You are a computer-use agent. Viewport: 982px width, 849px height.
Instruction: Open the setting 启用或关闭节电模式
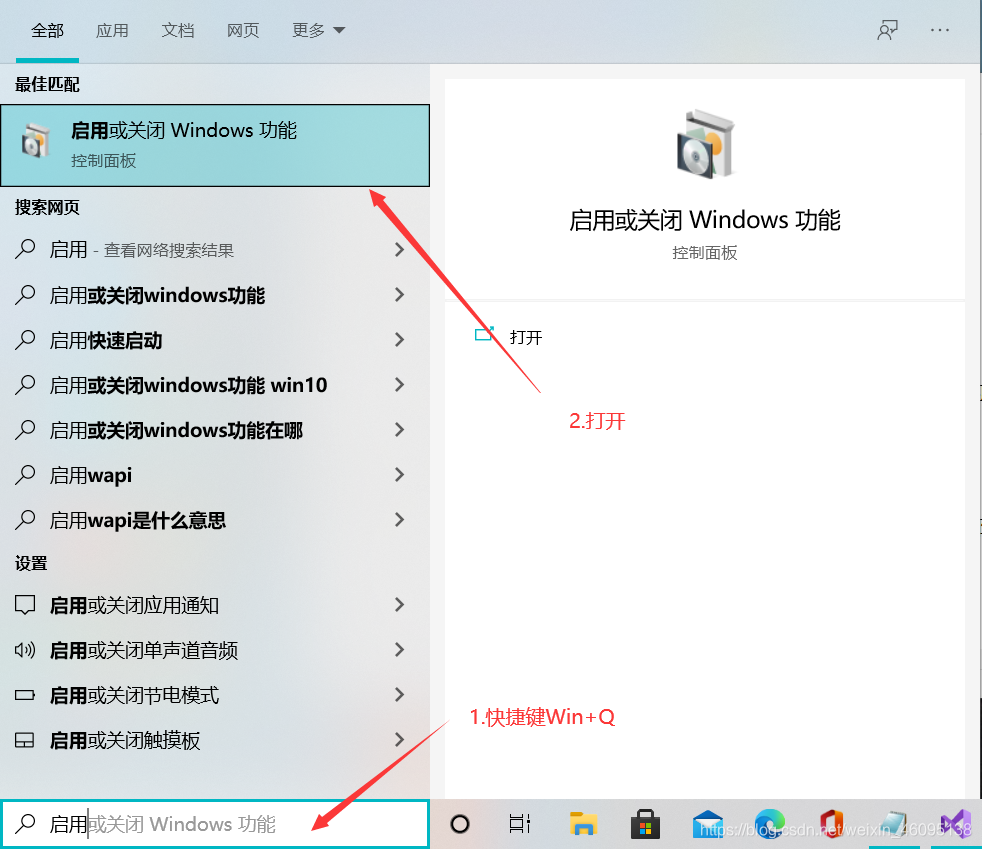[215, 695]
